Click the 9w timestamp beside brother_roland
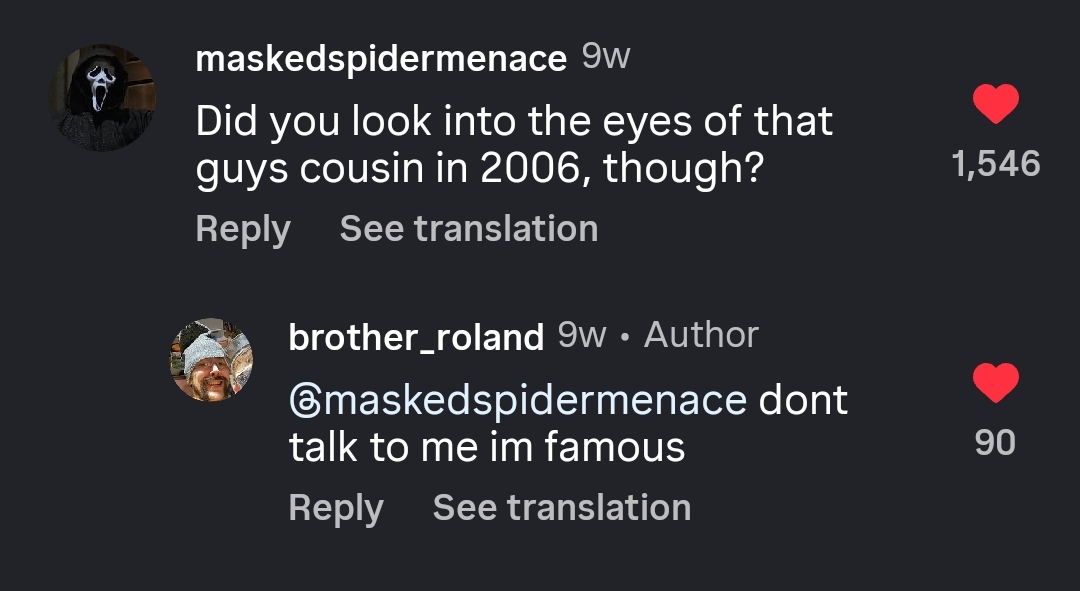Image resolution: width=1080 pixels, height=591 pixels. pos(582,335)
